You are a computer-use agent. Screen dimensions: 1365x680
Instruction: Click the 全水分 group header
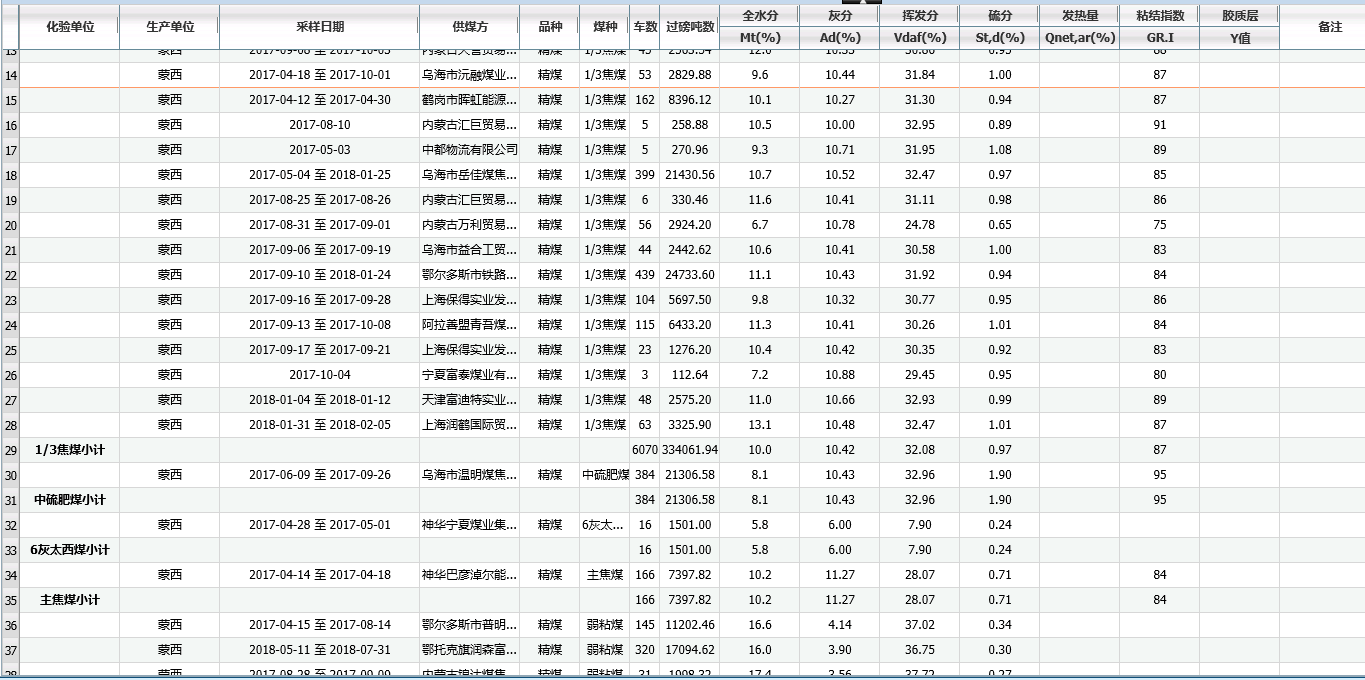(x=759, y=16)
